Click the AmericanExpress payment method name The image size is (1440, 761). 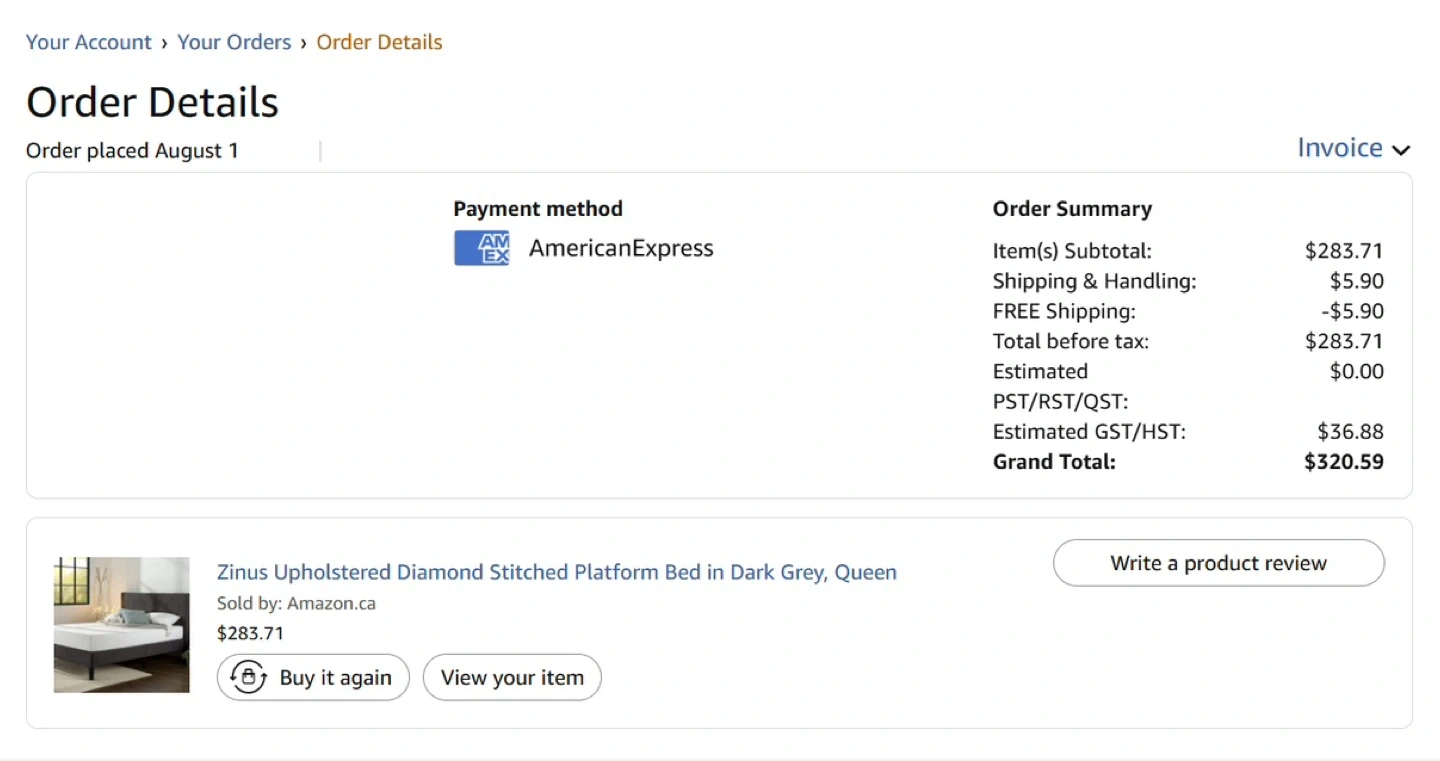tap(621, 248)
